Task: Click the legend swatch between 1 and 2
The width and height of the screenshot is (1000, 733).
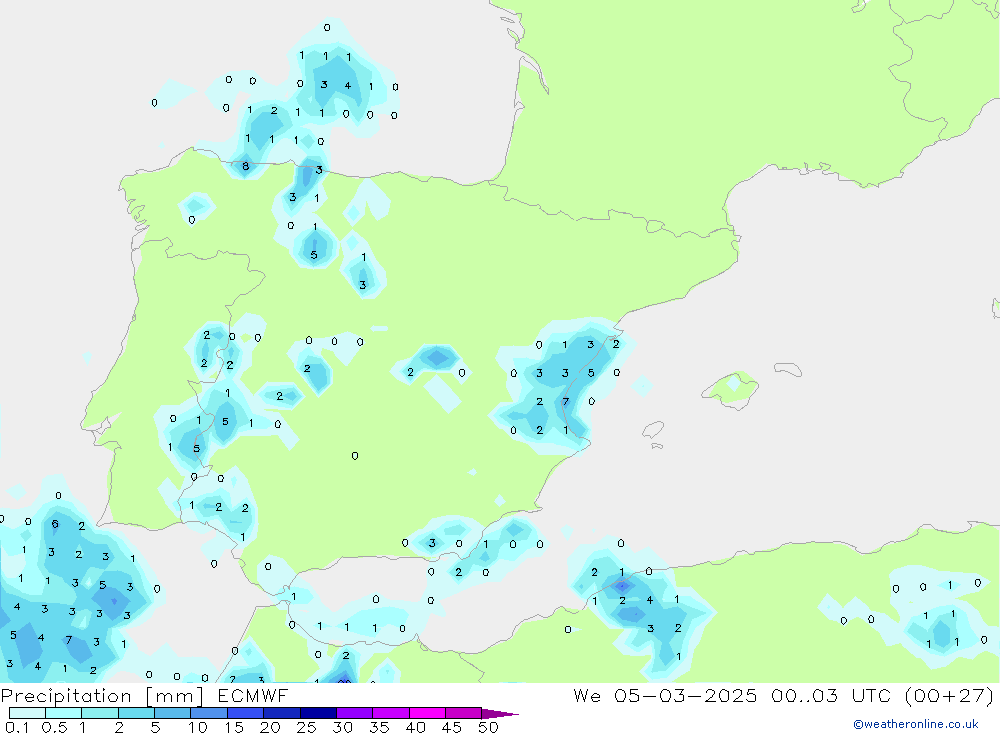Action: pos(100,713)
